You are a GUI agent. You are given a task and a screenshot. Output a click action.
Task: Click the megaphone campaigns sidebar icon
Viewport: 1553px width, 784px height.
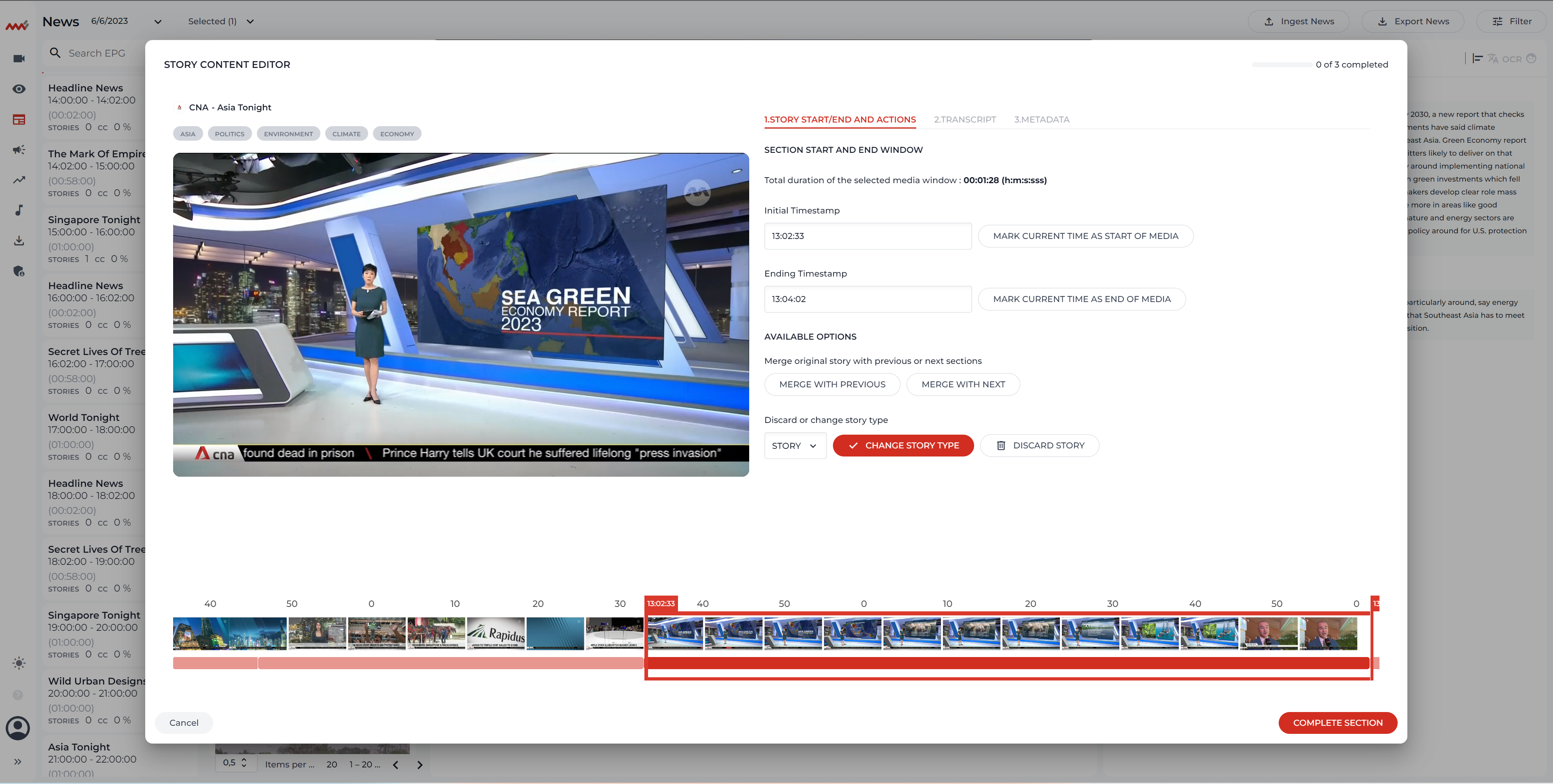click(x=19, y=150)
